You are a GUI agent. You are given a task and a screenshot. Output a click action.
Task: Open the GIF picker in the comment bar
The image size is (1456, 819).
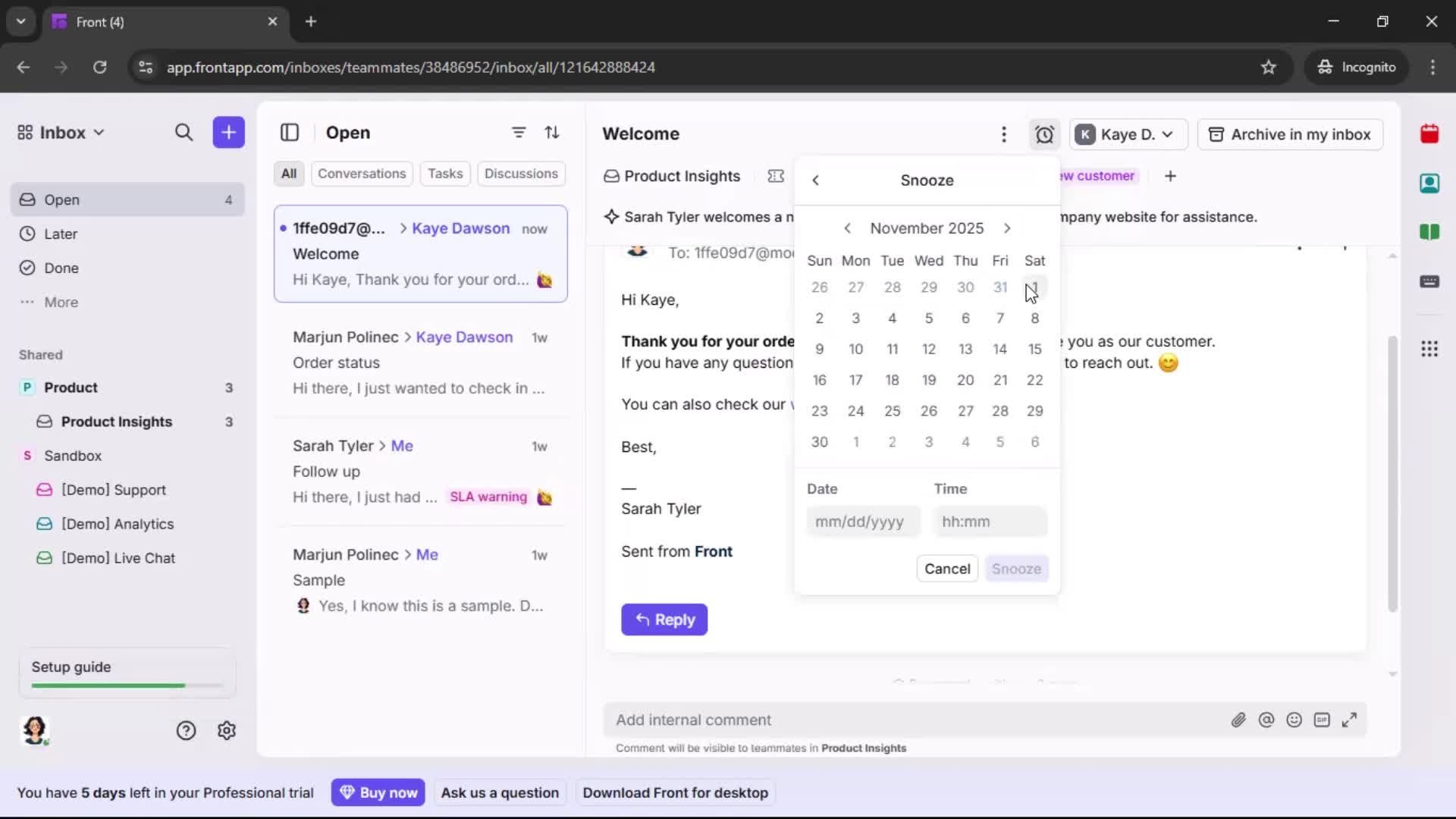1322,720
